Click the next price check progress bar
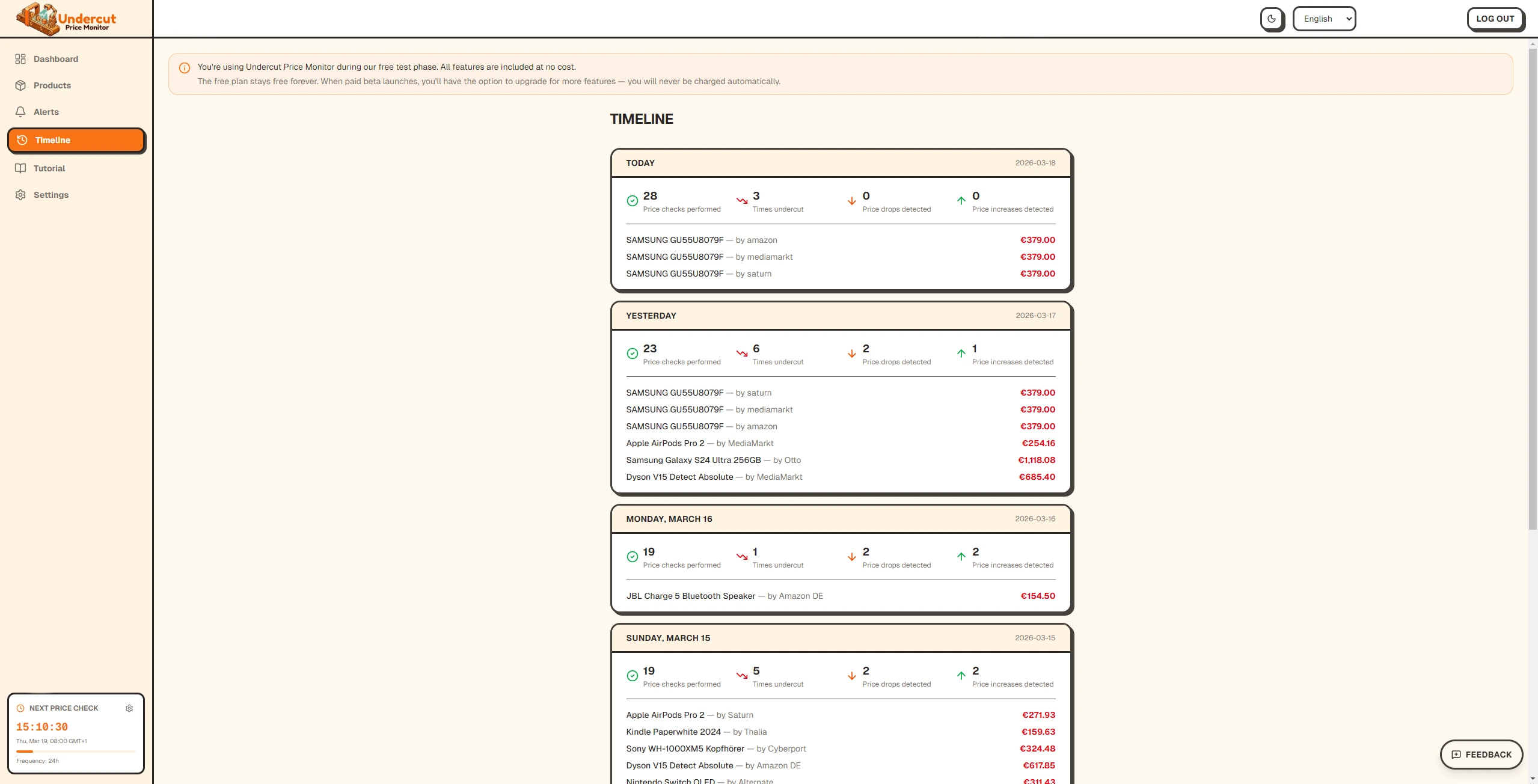 pos(76,751)
